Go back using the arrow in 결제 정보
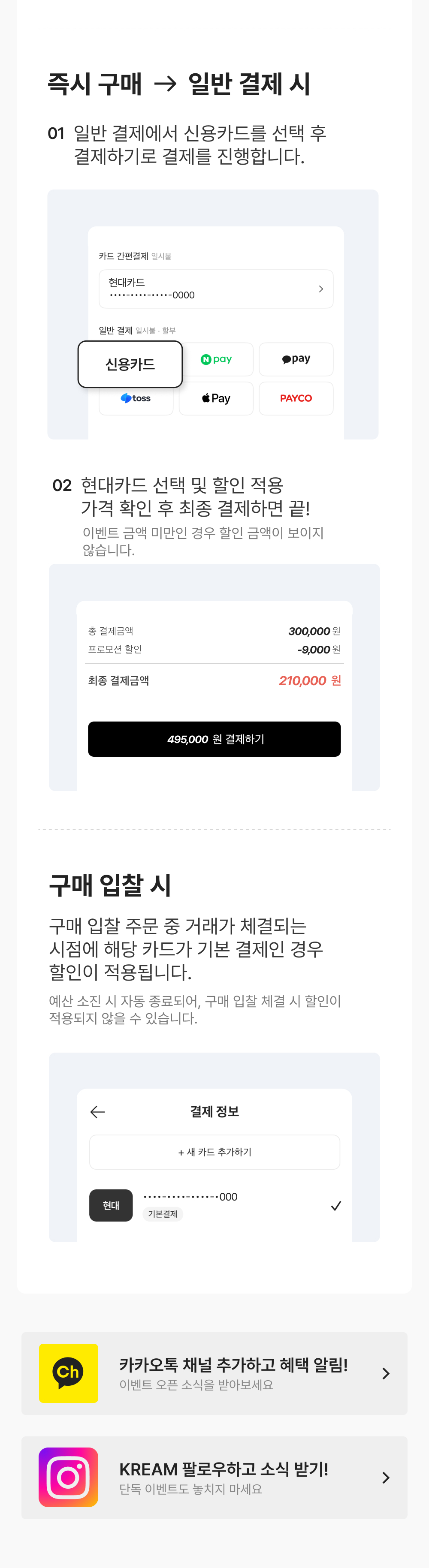The height and width of the screenshot is (1568, 429). pos(97,1112)
